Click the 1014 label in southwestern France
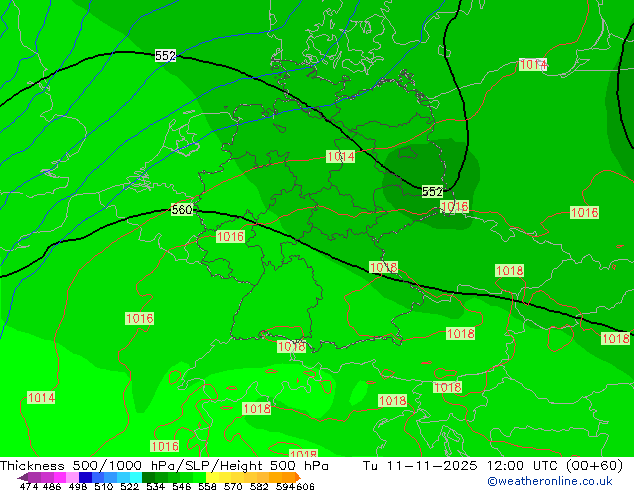The width and height of the screenshot is (634, 490). click(x=41, y=397)
